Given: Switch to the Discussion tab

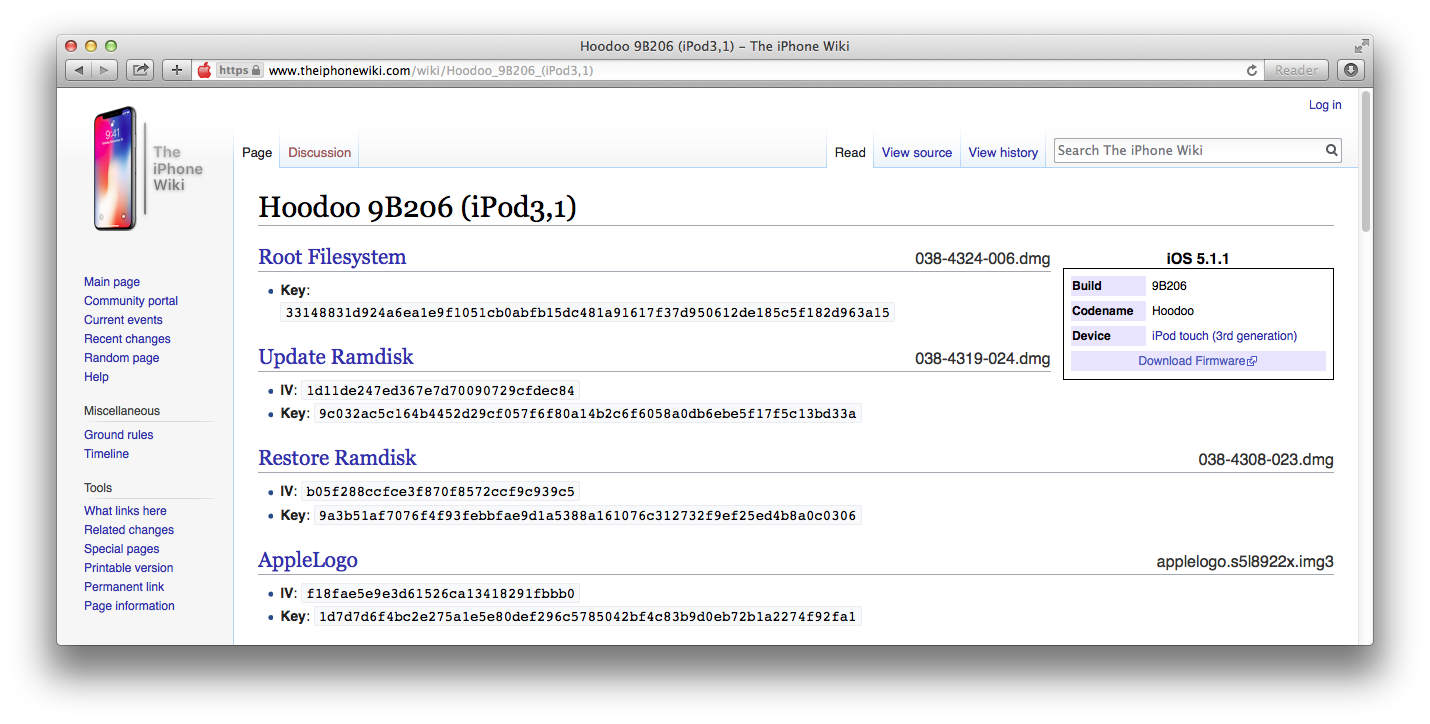Looking at the screenshot, I should [319, 152].
